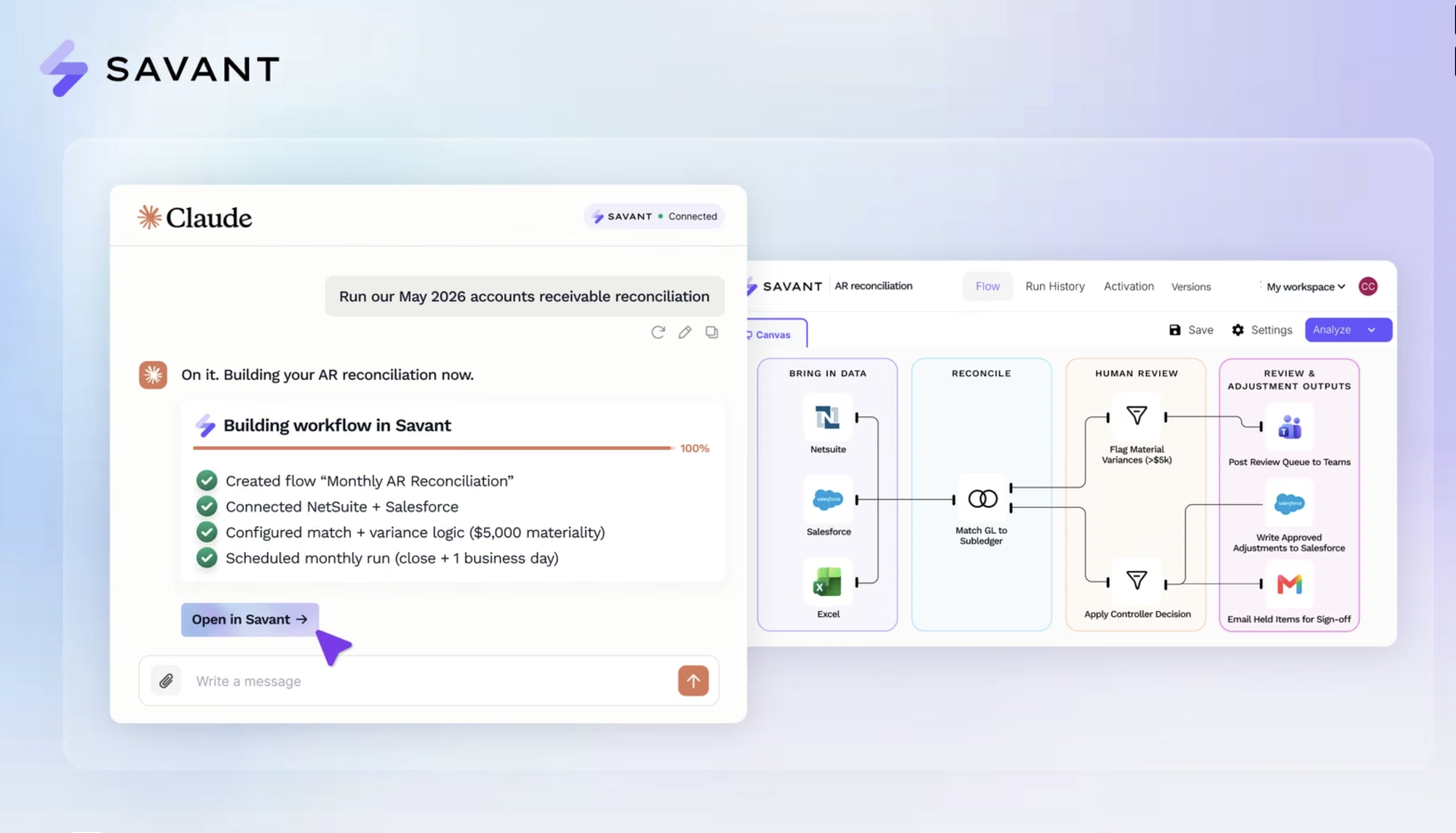Click the BRING IN DATA group header
This screenshot has width=1456, height=833.
pyautogui.click(x=828, y=373)
